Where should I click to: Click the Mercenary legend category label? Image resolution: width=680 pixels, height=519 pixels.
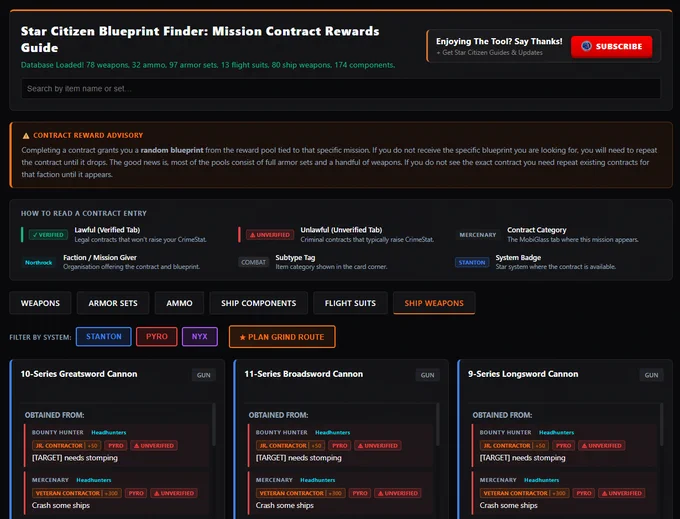tap(477, 235)
